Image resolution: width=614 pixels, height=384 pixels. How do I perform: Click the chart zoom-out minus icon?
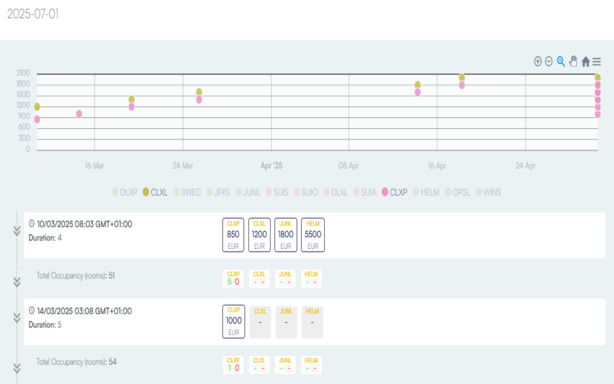click(x=549, y=61)
